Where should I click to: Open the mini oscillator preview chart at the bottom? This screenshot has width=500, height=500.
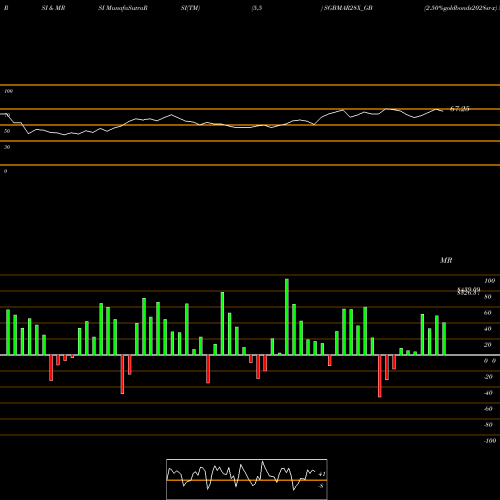coord(247,479)
